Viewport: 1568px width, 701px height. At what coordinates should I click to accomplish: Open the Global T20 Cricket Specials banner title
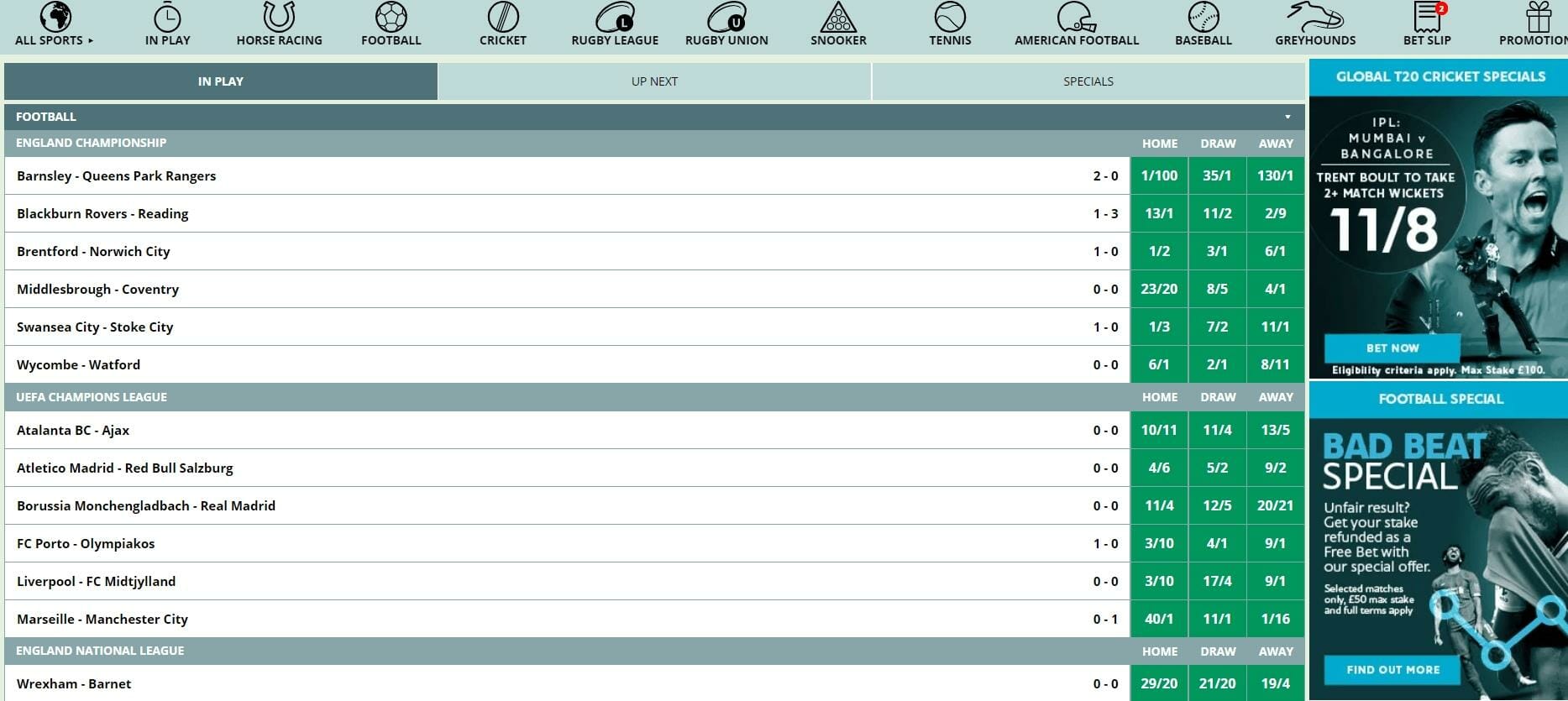pyautogui.click(x=1440, y=76)
